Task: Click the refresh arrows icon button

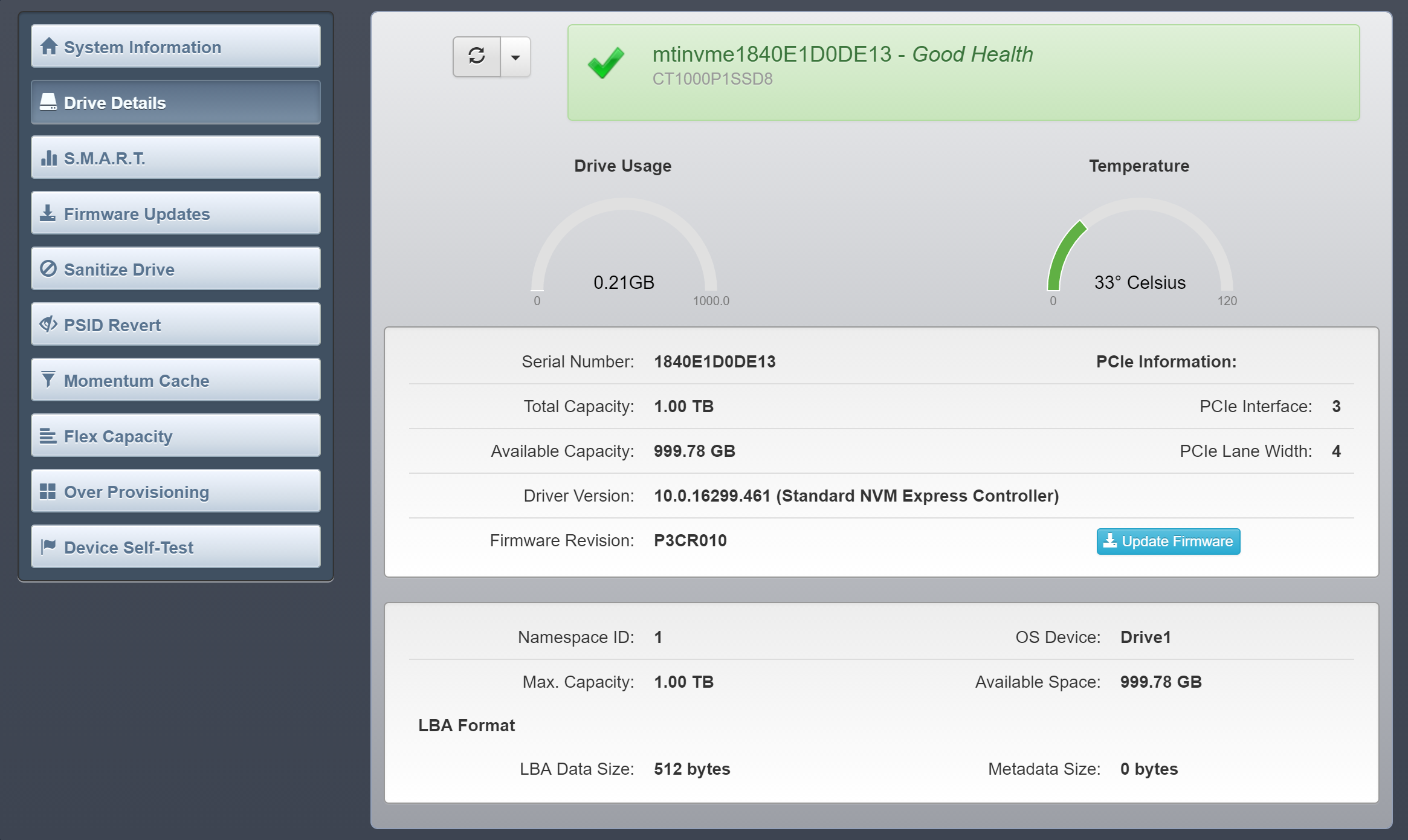Action: pyautogui.click(x=477, y=56)
